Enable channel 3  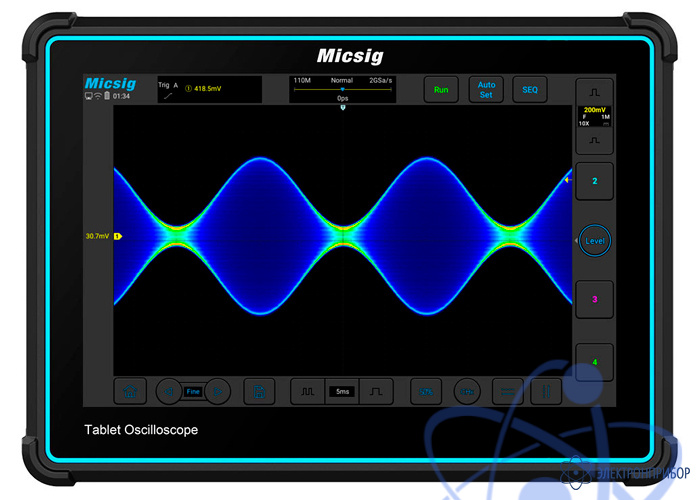tap(594, 299)
